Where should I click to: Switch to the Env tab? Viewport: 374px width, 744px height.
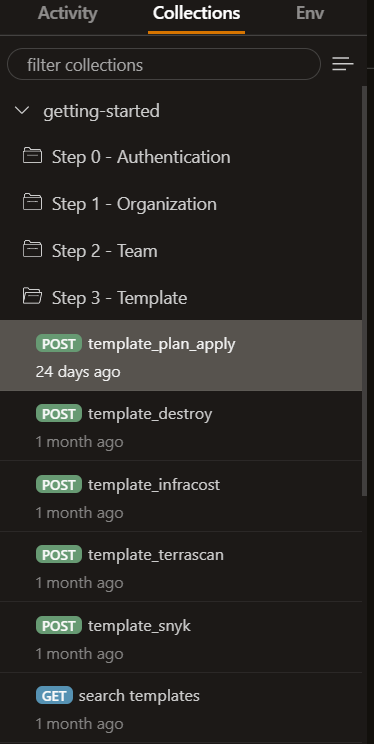click(x=310, y=13)
